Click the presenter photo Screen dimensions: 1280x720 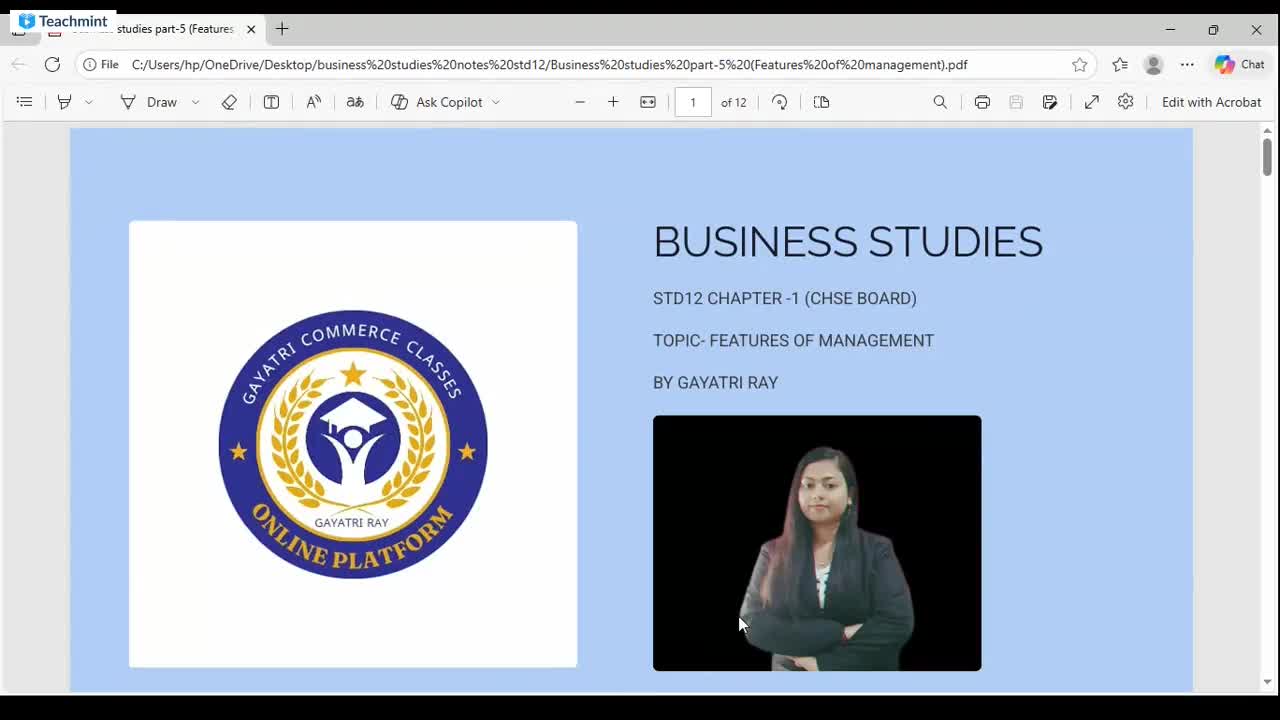pos(817,543)
